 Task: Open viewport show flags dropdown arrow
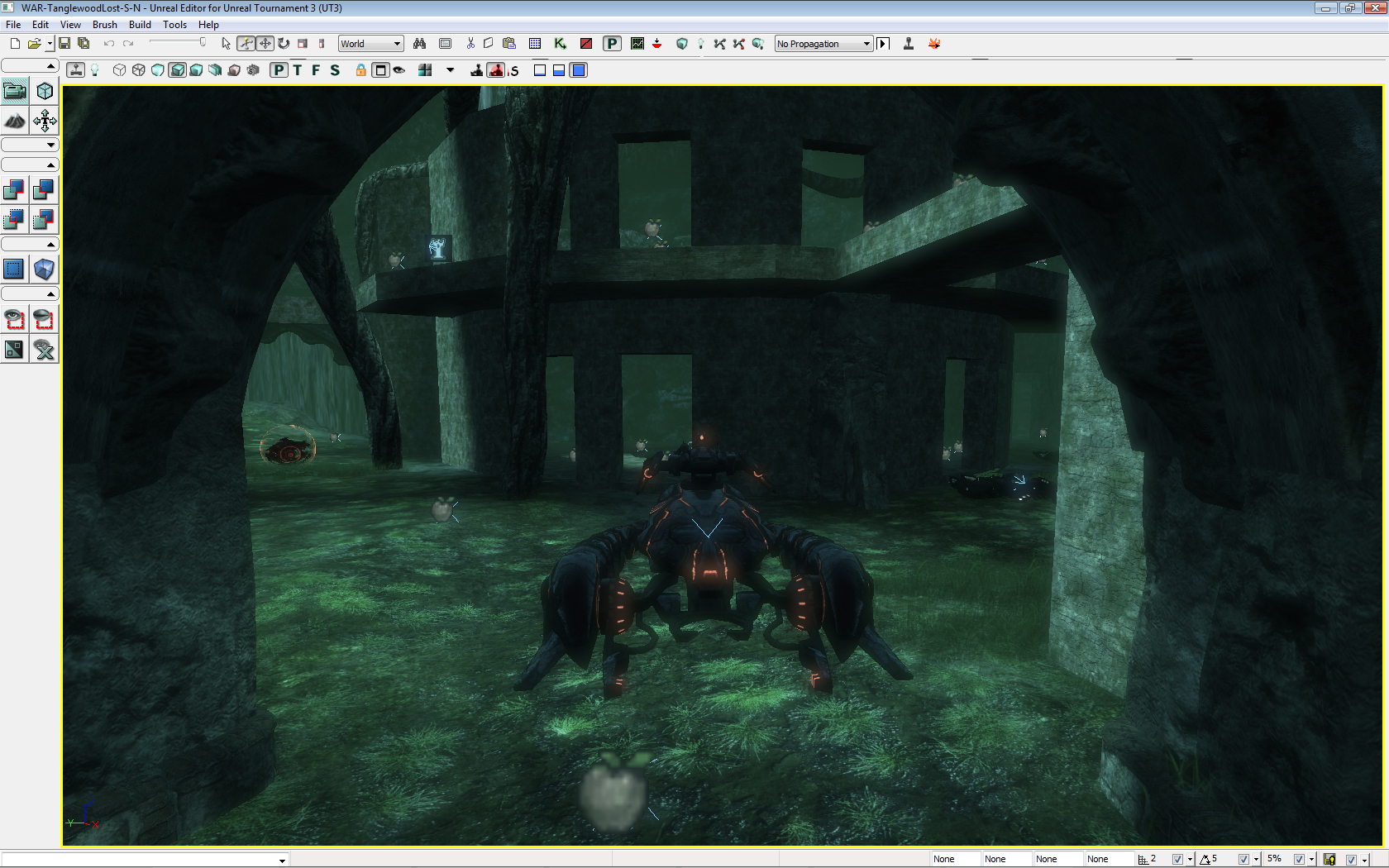pyautogui.click(x=451, y=70)
